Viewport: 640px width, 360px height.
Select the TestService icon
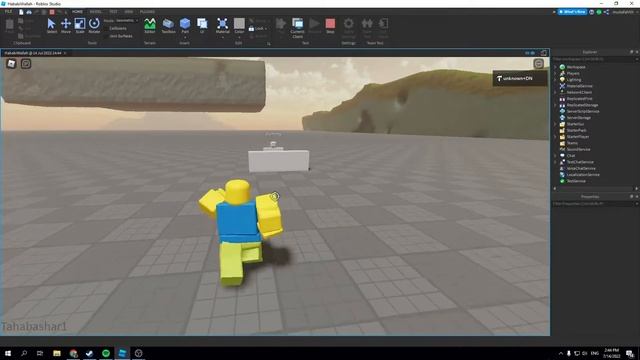tap(562, 181)
